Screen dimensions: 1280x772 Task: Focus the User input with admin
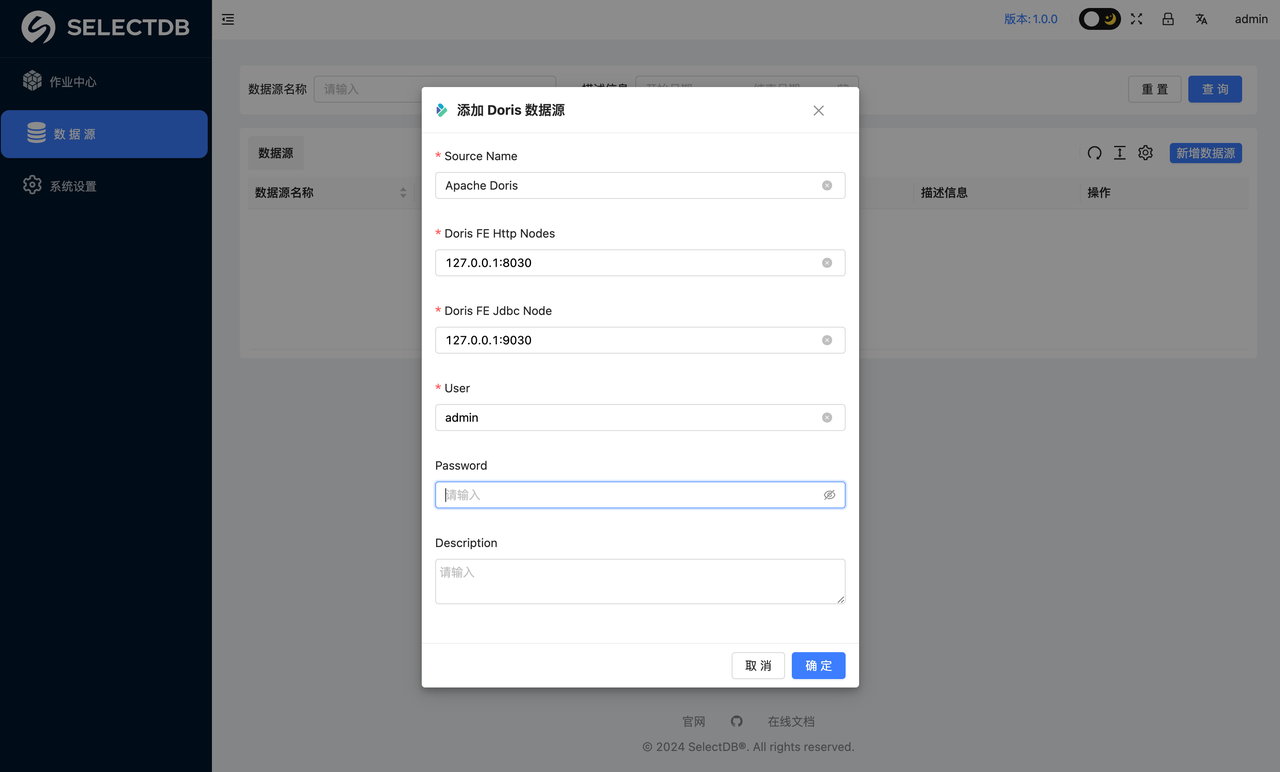pos(640,418)
